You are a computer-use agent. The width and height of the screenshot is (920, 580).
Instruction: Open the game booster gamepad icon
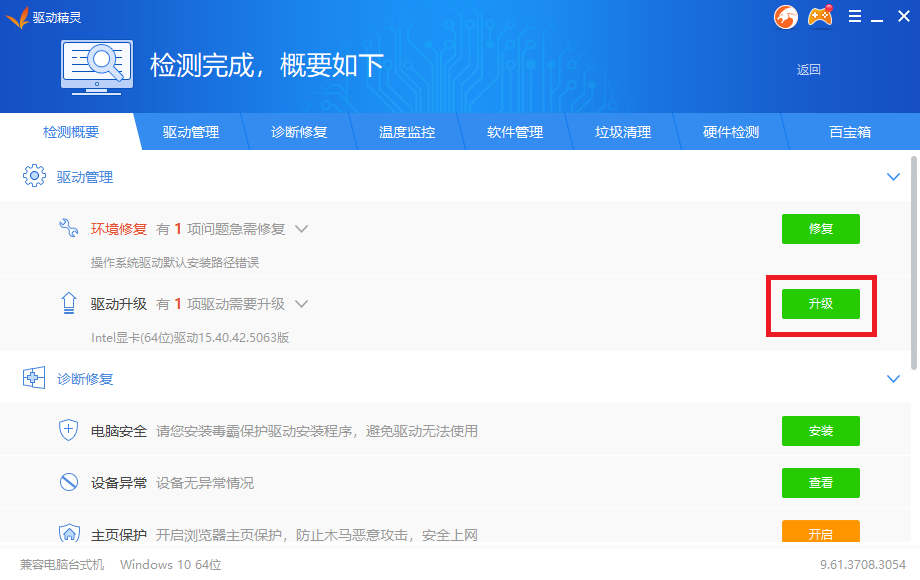pyautogui.click(x=820, y=16)
